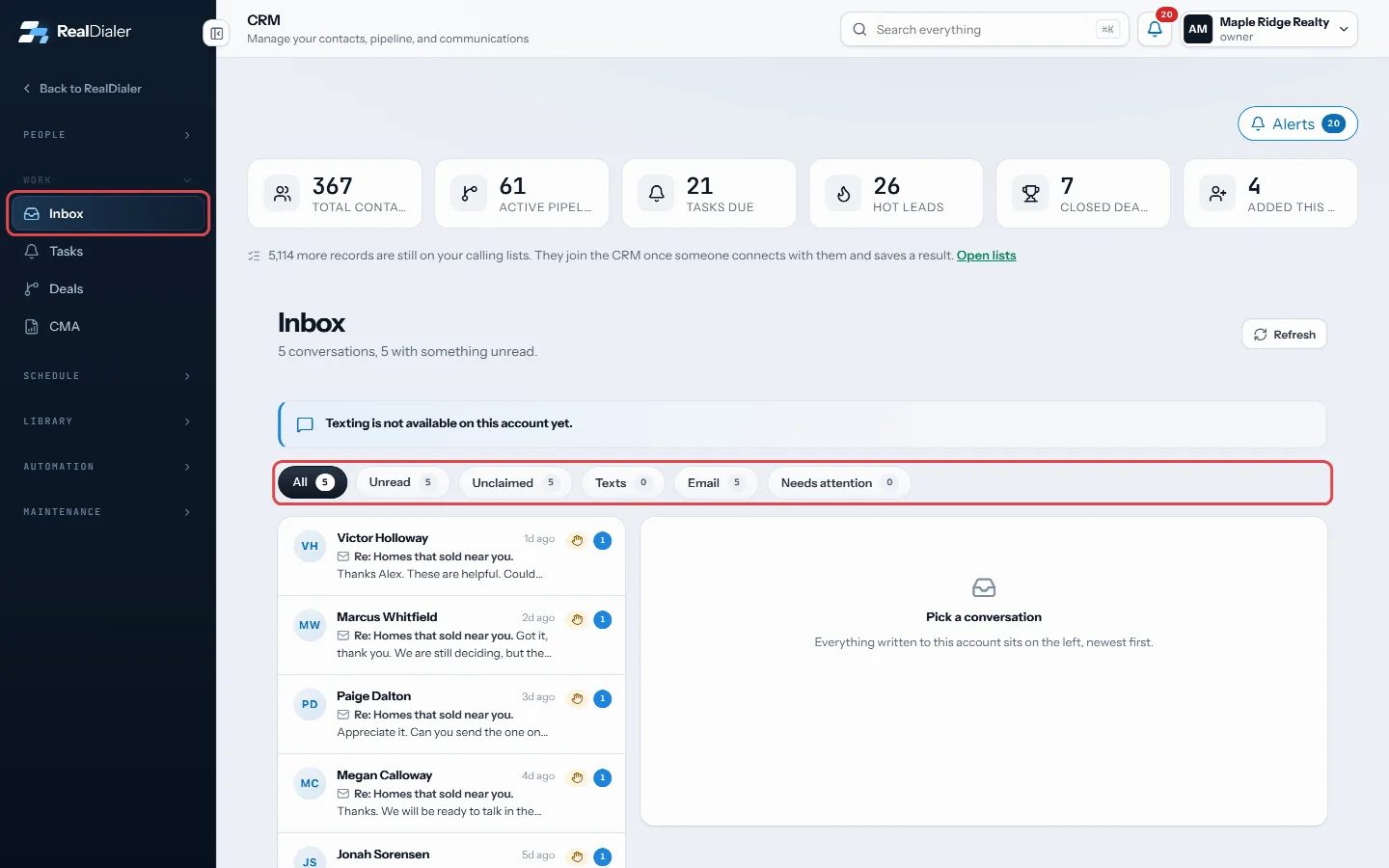
Task: Open Tasks in the sidebar
Action: [107, 252]
